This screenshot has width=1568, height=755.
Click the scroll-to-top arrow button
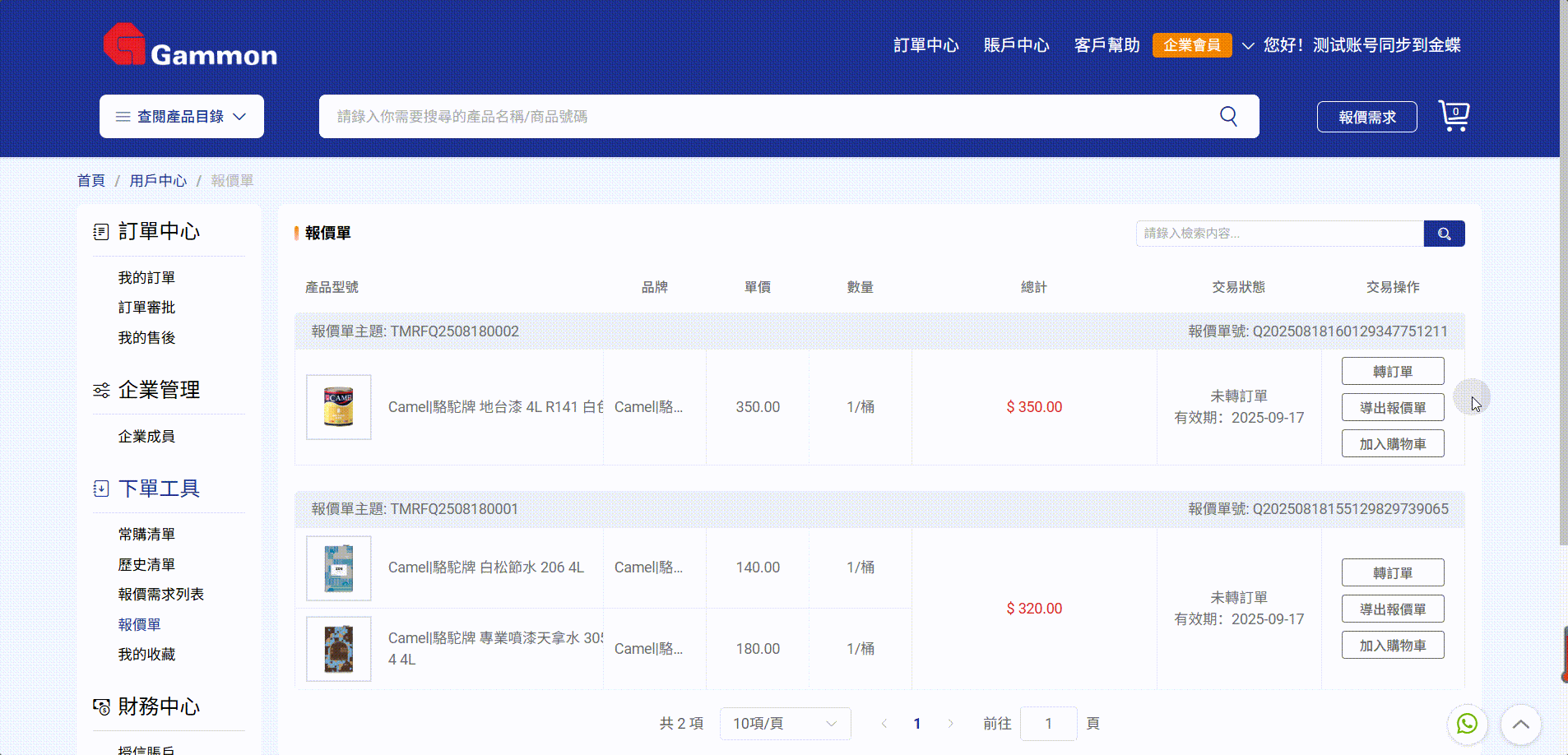pyautogui.click(x=1520, y=725)
